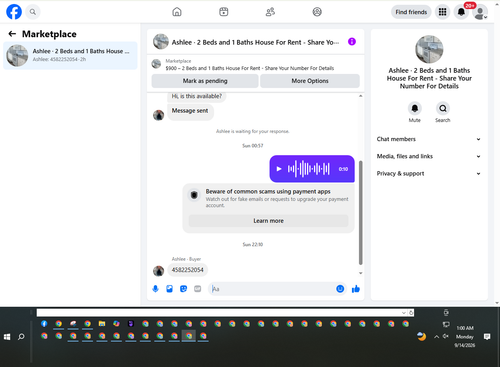500x367 pixels.
Task: Open $900 listing details link
Action: pos(250,68)
